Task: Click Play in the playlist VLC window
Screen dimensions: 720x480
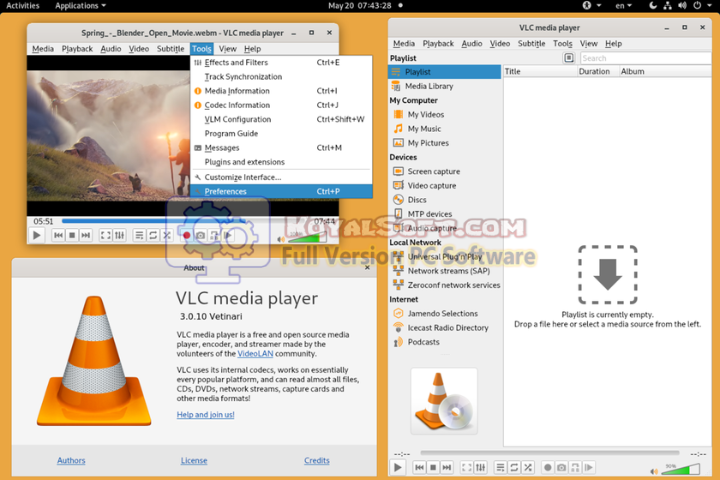Action: [398, 468]
